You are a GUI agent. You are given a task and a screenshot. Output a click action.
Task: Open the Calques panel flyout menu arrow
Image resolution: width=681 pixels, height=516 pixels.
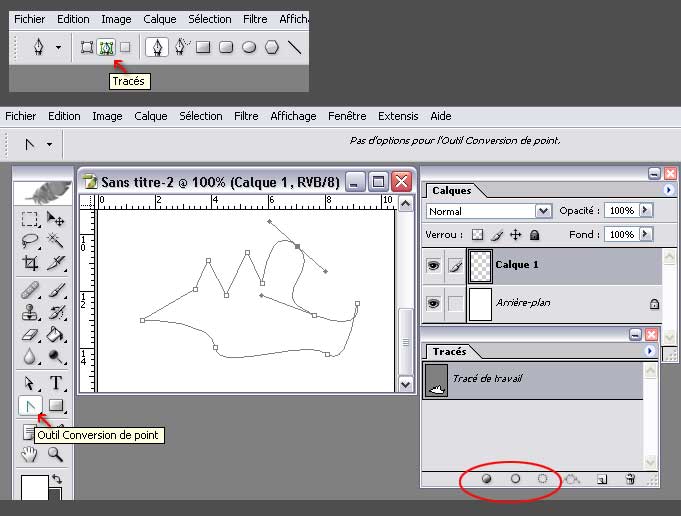pos(668,190)
